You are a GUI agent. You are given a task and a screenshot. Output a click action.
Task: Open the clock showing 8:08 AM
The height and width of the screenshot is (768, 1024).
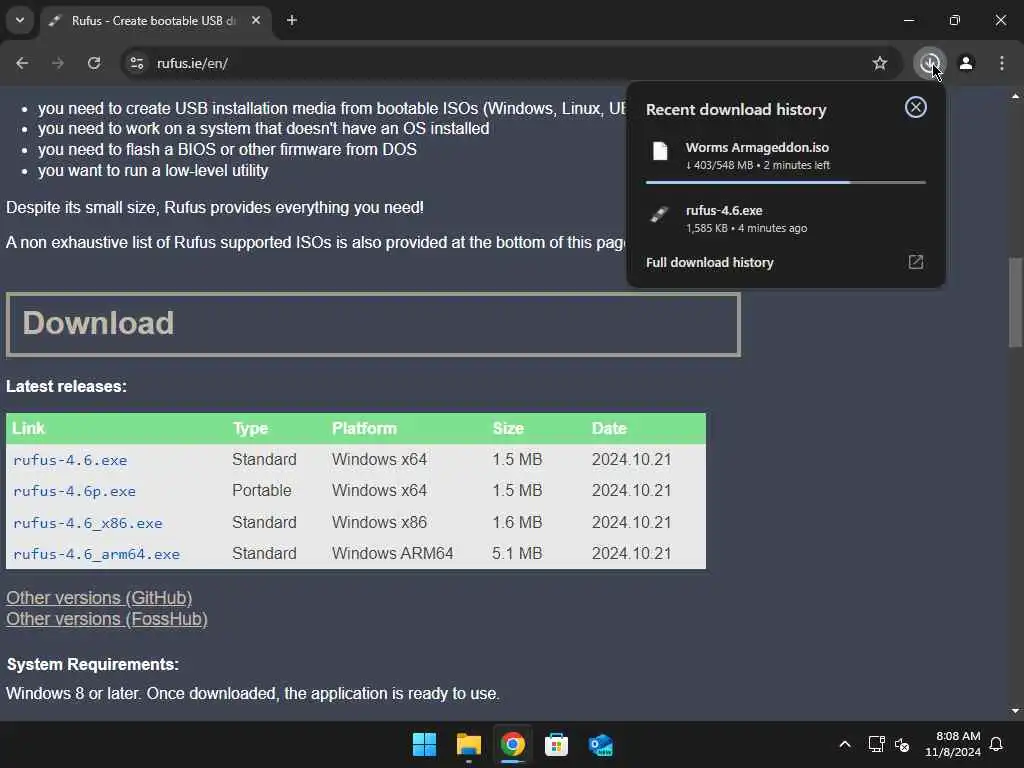click(x=953, y=744)
